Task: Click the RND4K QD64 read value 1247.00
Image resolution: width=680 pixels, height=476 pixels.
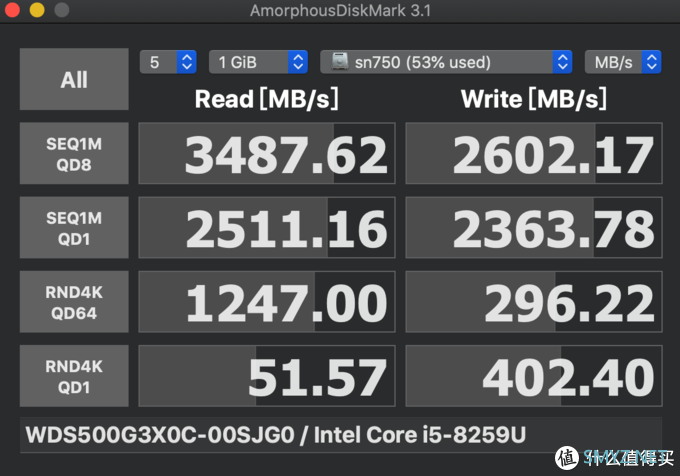Action: 267,302
